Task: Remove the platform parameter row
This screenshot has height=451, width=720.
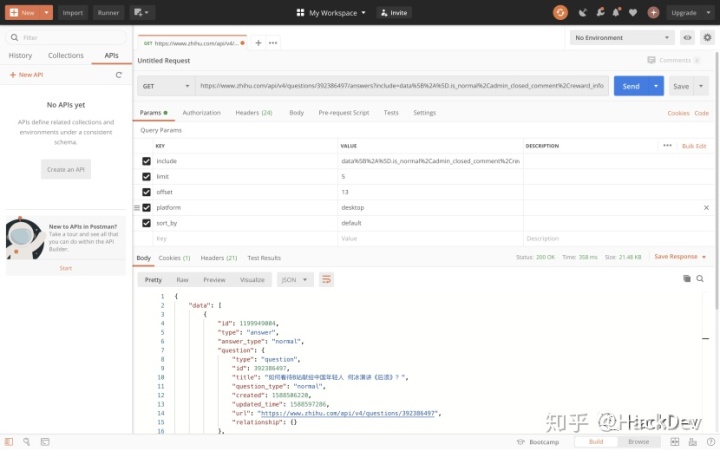Action: [706, 208]
